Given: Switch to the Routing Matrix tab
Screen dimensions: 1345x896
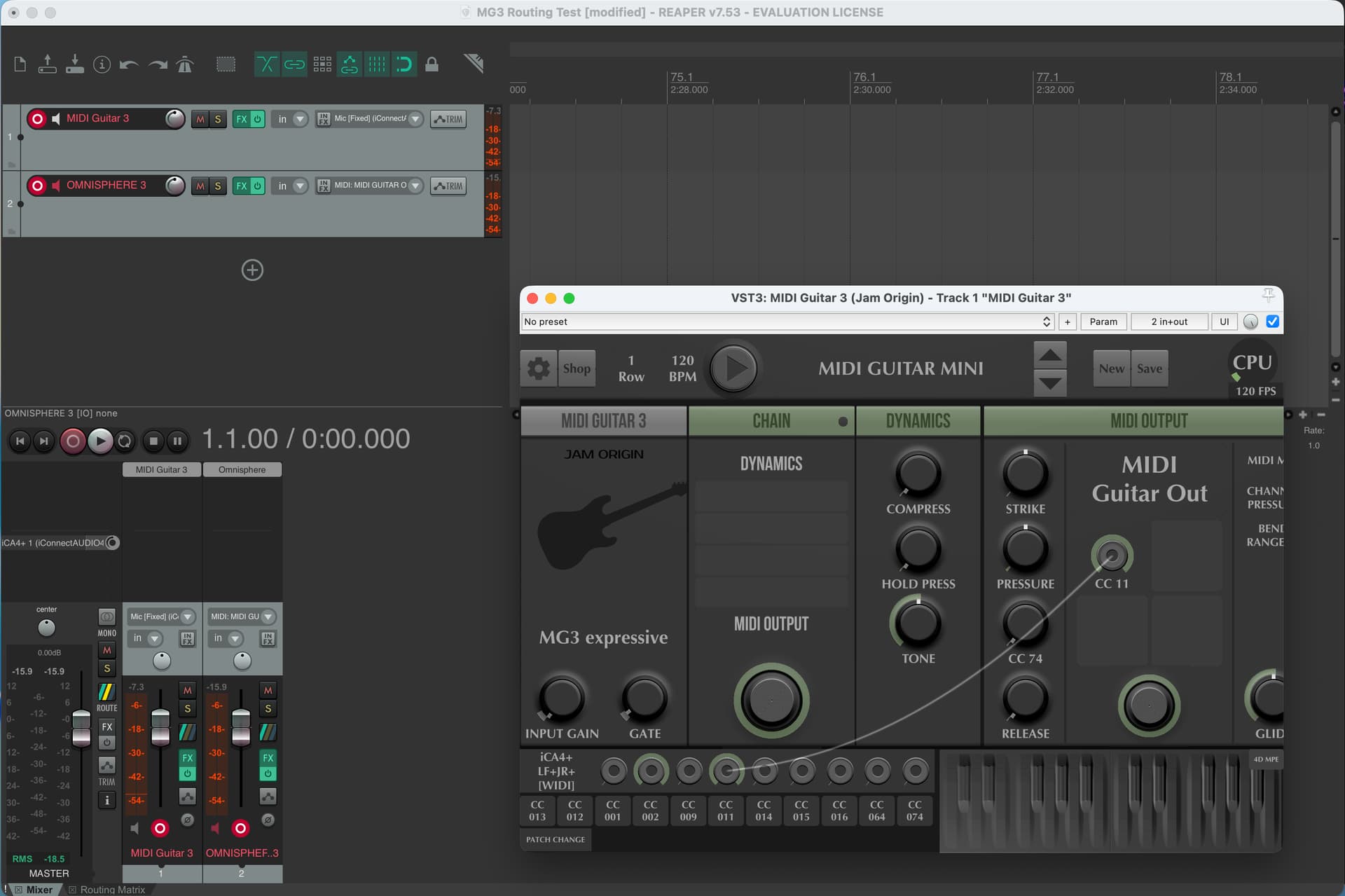Looking at the screenshot, I should (112, 890).
